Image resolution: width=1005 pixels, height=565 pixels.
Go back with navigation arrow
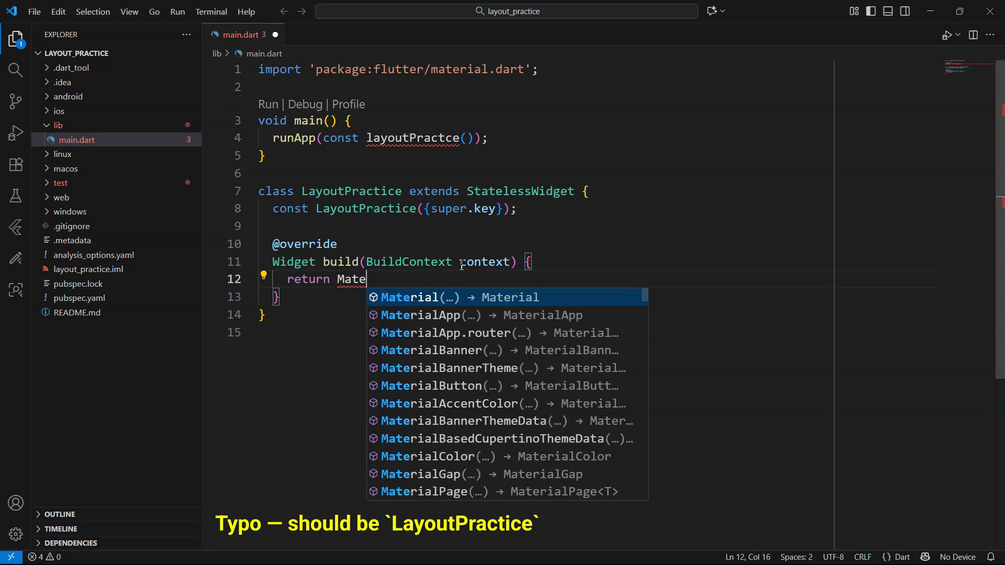coord(284,12)
